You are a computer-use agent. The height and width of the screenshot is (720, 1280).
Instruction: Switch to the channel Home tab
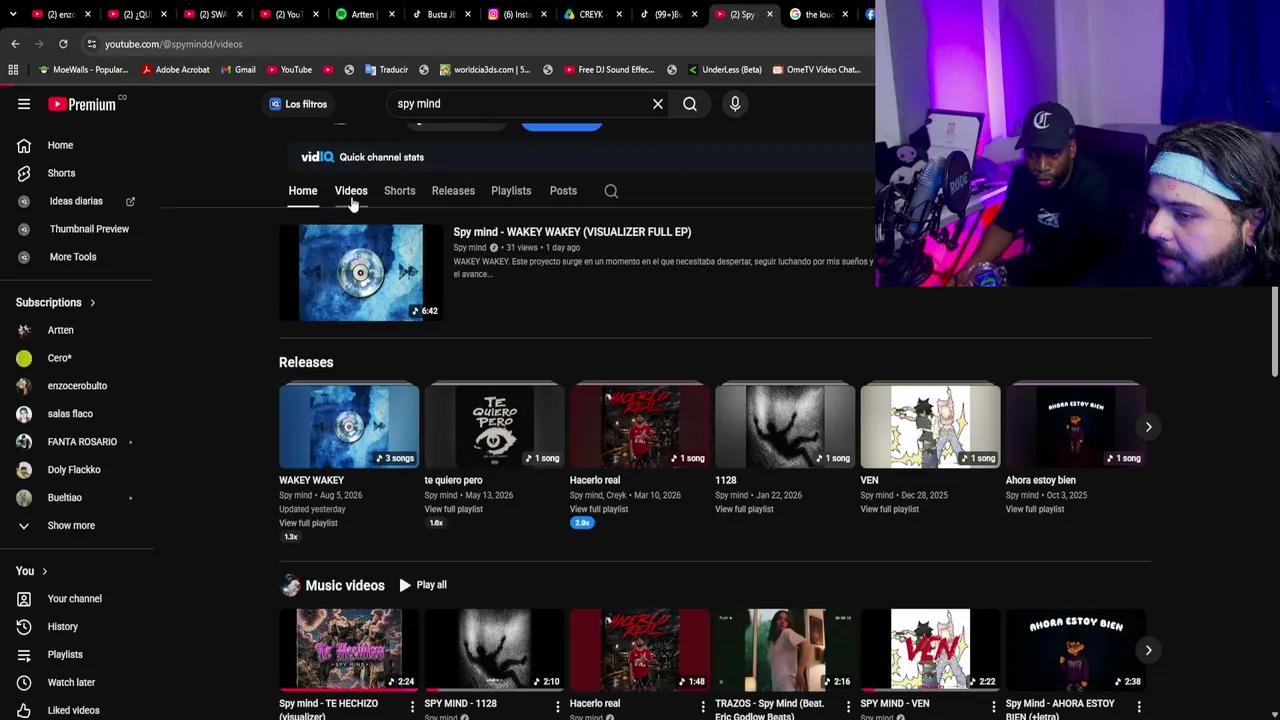(x=303, y=191)
